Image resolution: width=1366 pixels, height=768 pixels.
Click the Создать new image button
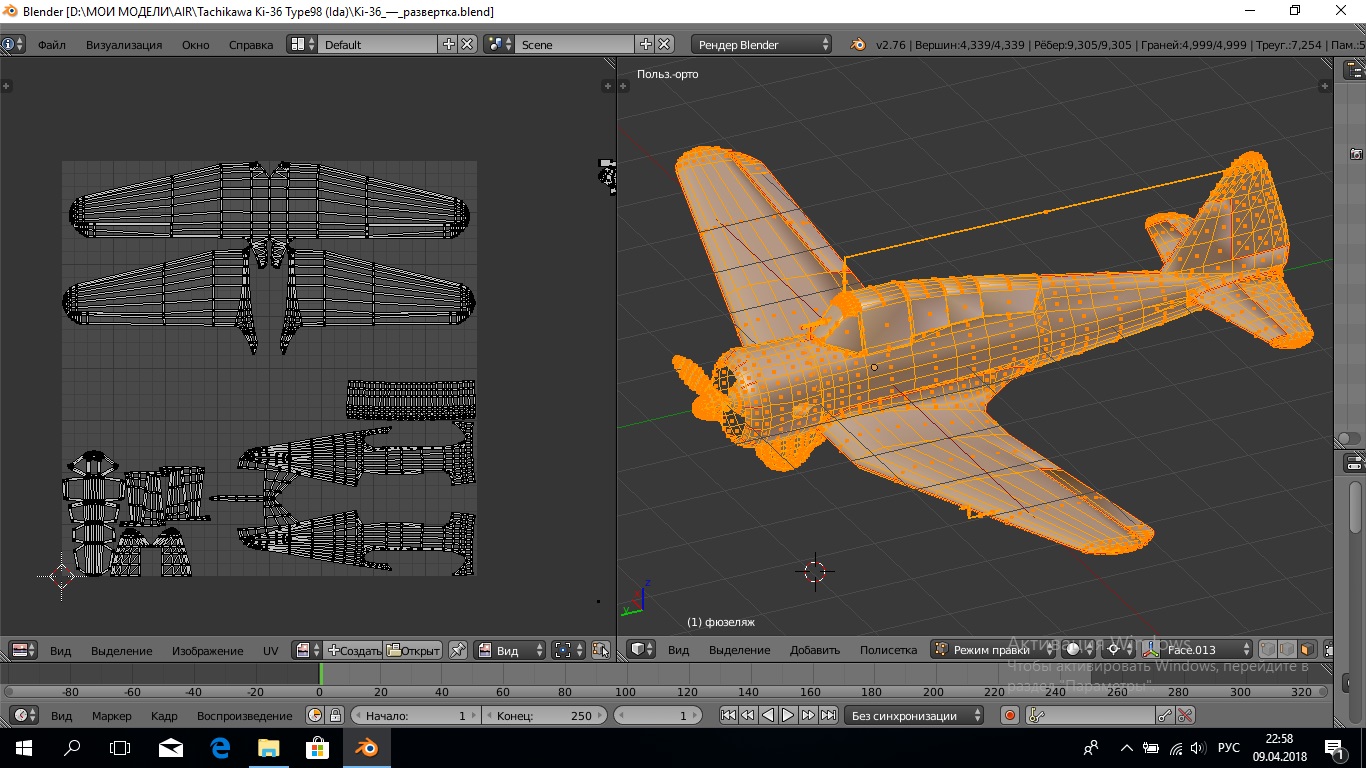[x=354, y=650]
